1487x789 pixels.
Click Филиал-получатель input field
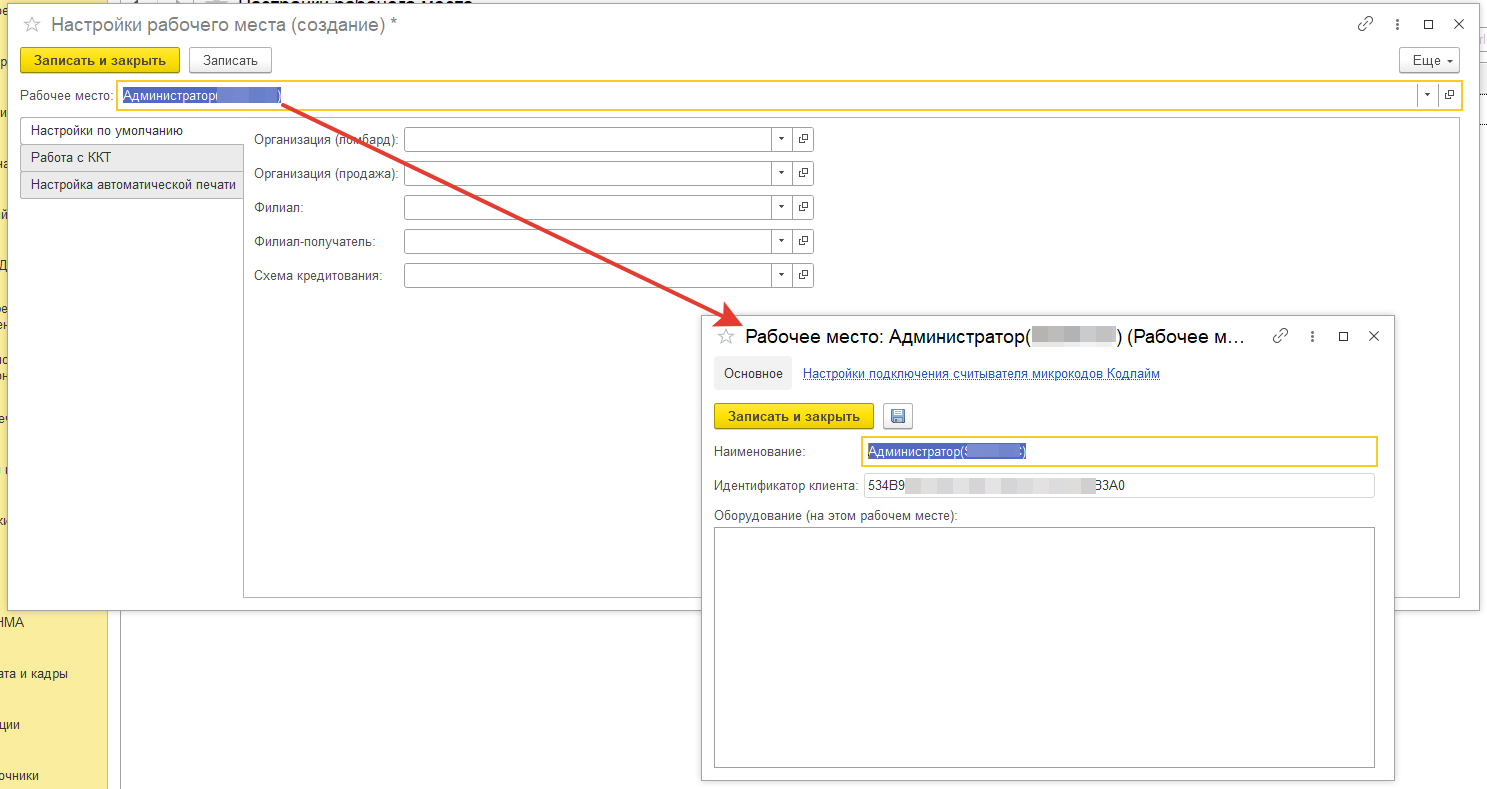click(x=588, y=242)
